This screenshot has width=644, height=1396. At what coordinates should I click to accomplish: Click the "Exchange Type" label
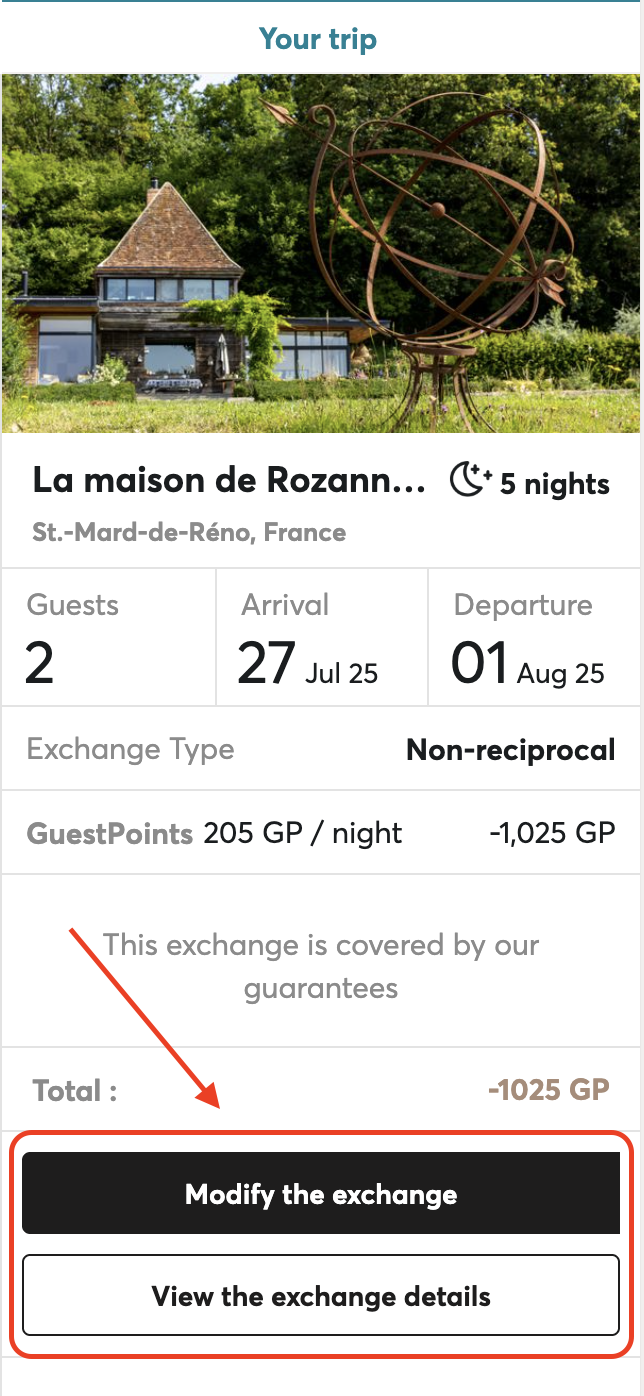130,749
